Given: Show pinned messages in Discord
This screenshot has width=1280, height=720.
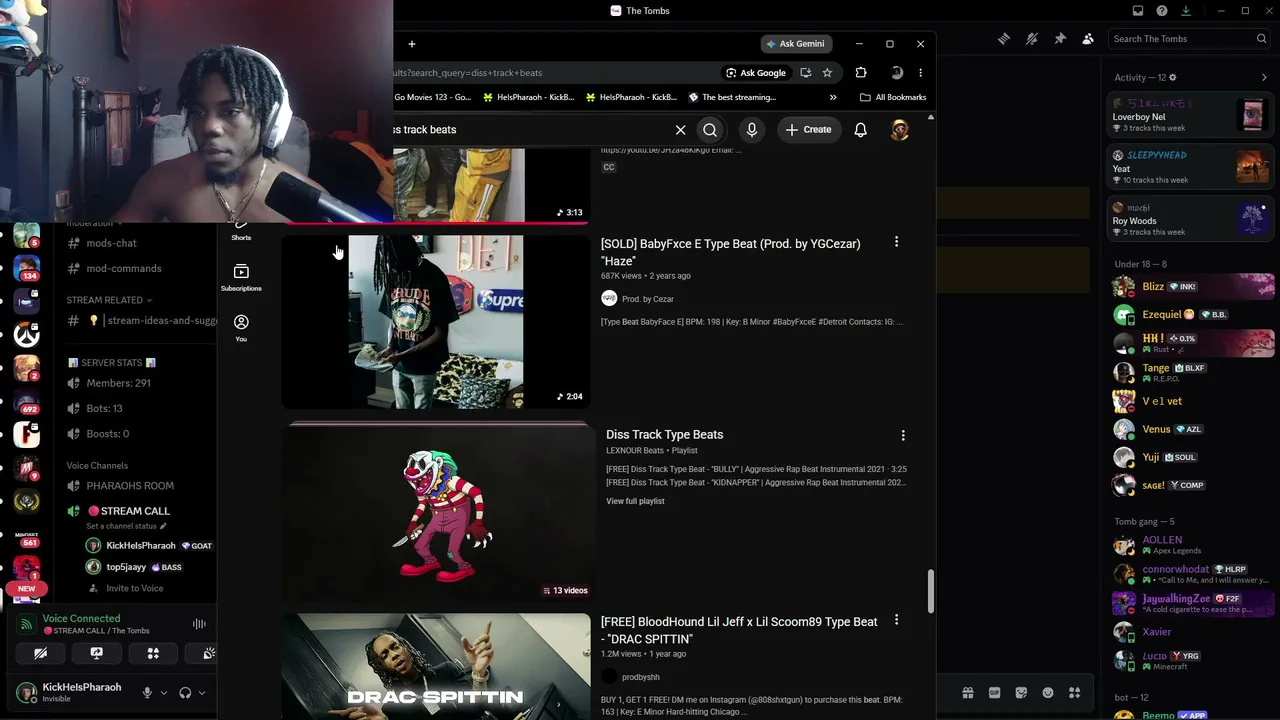Looking at the screenshot, I should [1060, 39].
